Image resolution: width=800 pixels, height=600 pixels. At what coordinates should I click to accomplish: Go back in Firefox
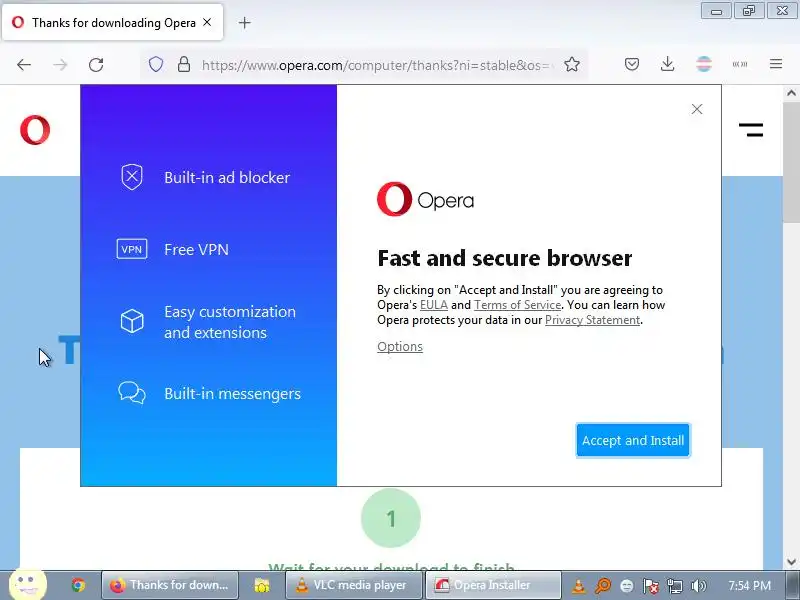pyautogui.click(x=24, y=65)
